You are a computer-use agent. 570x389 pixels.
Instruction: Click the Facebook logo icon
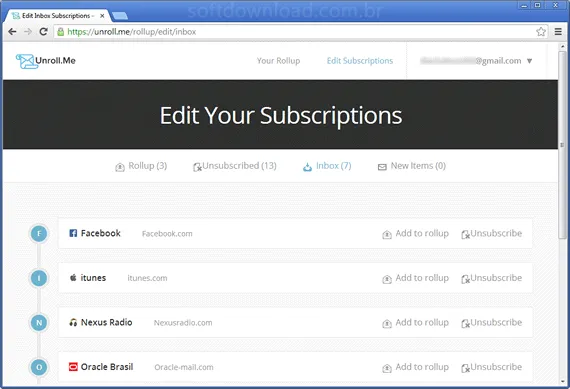click(x=73, y=233)
